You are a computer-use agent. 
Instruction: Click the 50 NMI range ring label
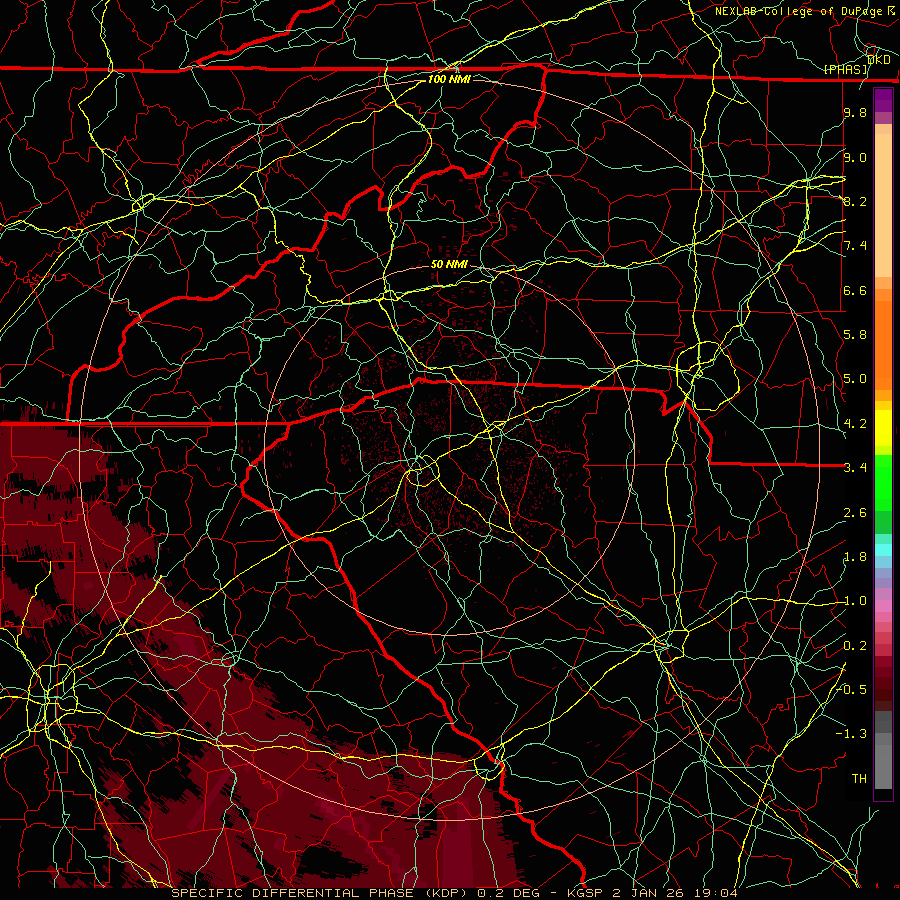point(449,264)
